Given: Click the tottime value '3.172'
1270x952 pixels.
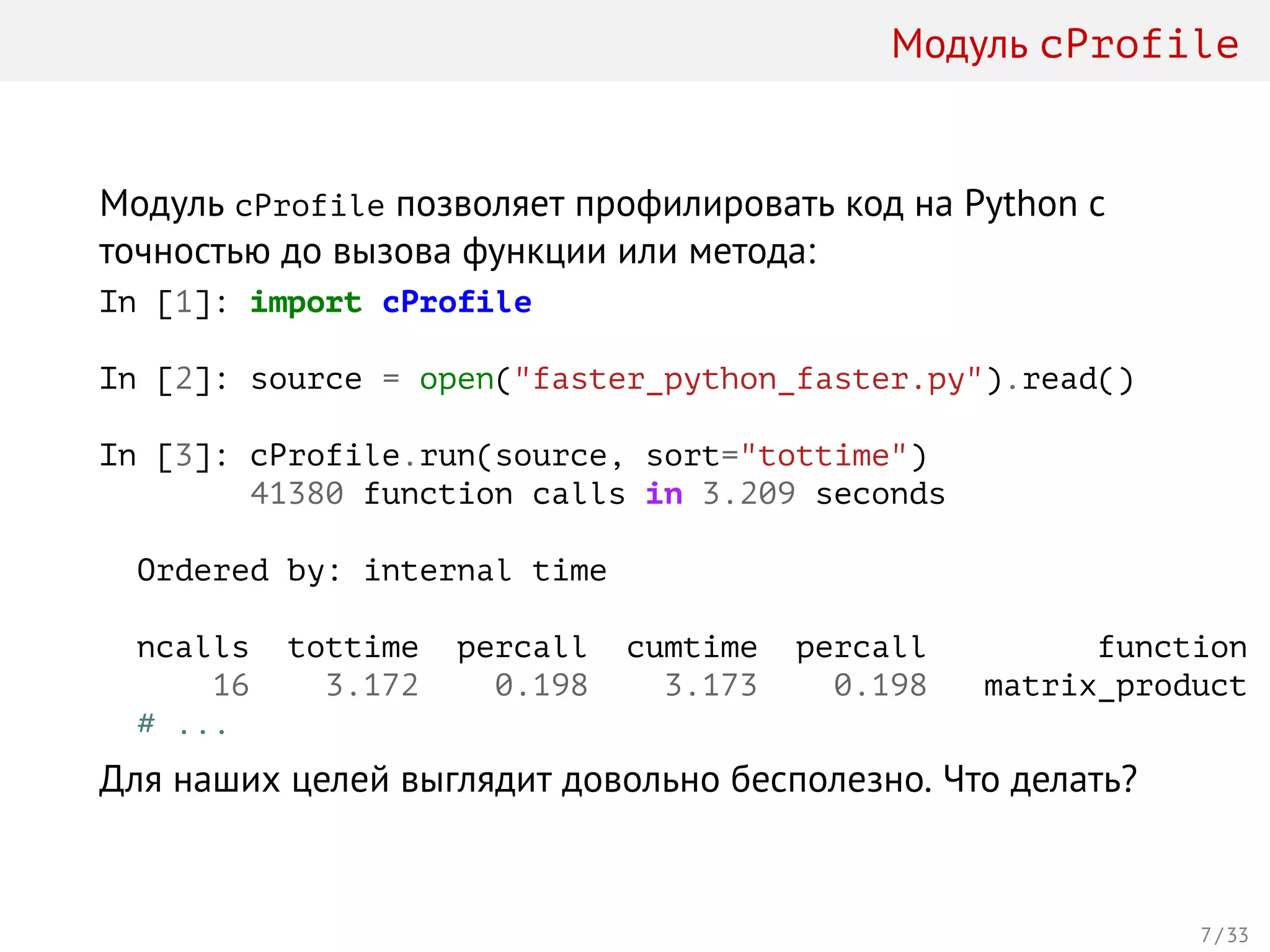Looking at the screenshot, I should point(372,686).
